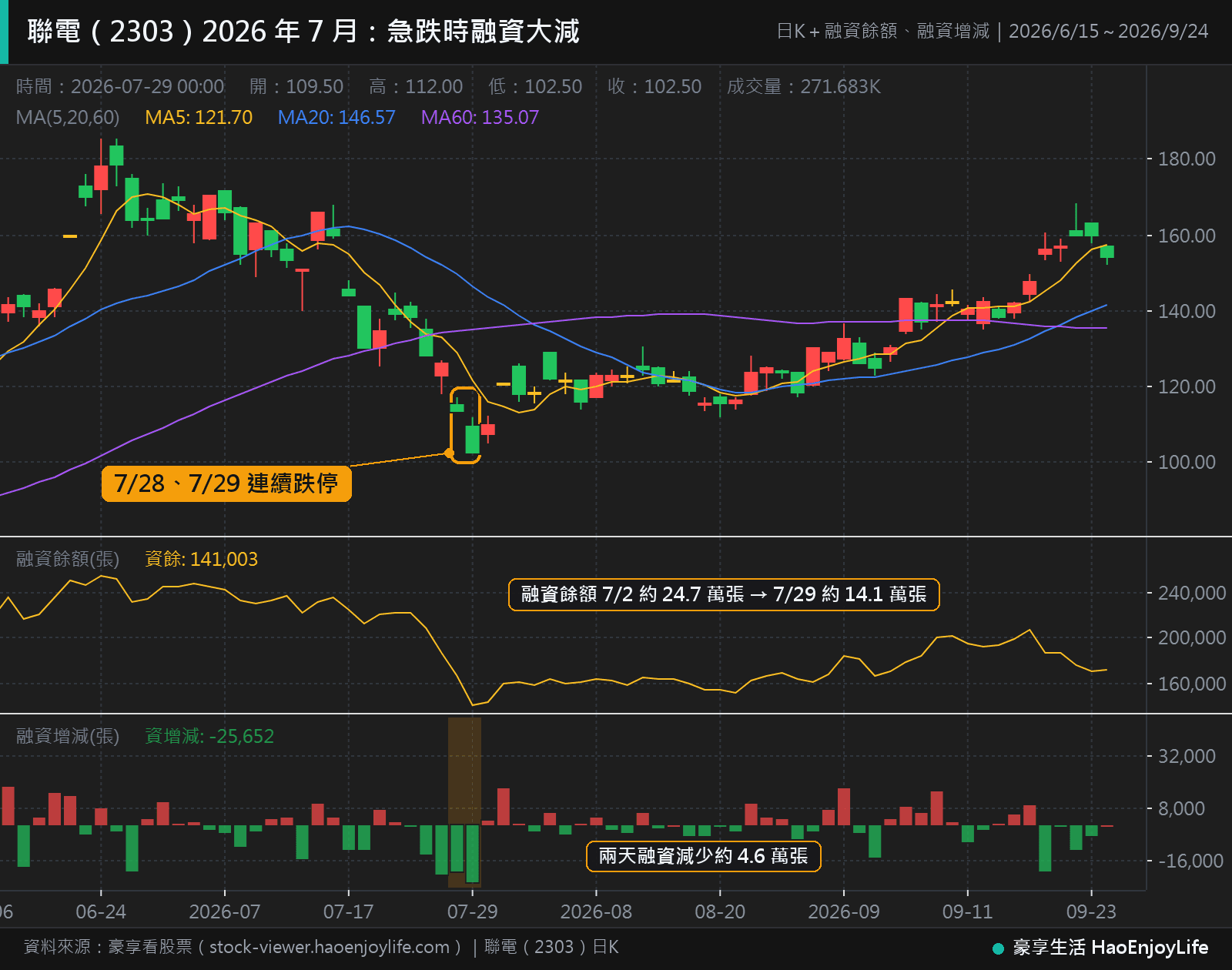
Task: Click the MA5: 121.70 legend label
Action: (x=199, y=117)
